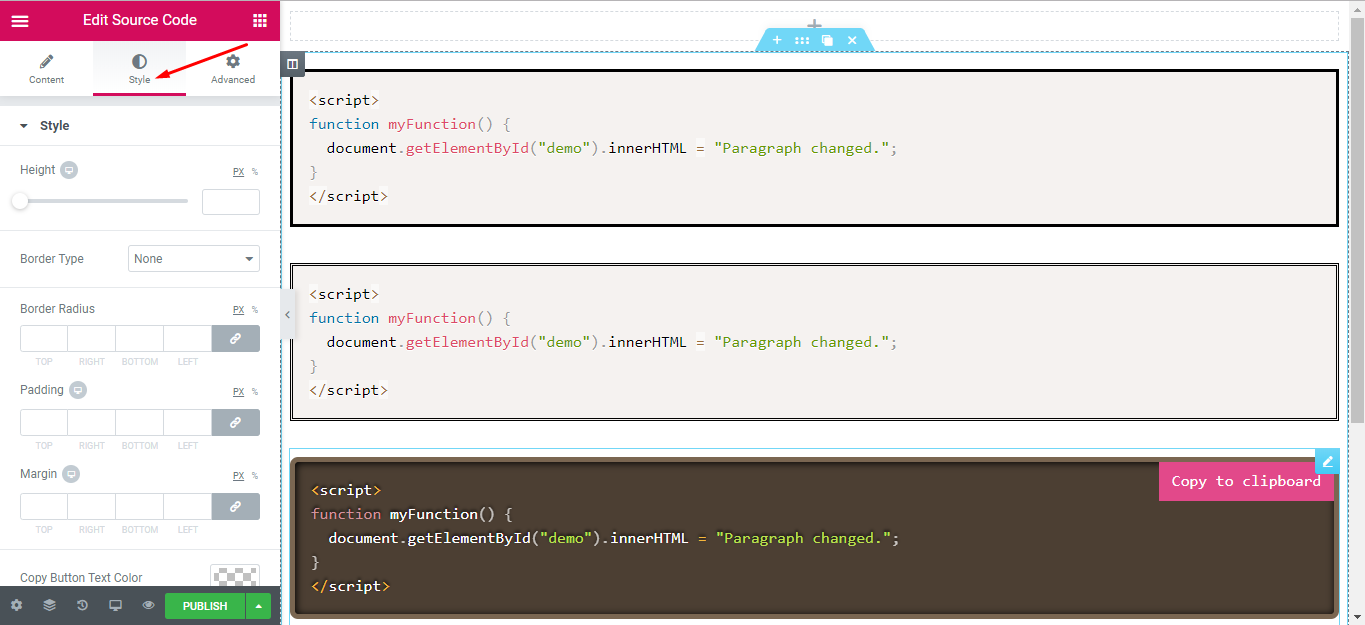Open the Border Type dropdown
Screen dimensions: 1365x625
pos(194,259)
